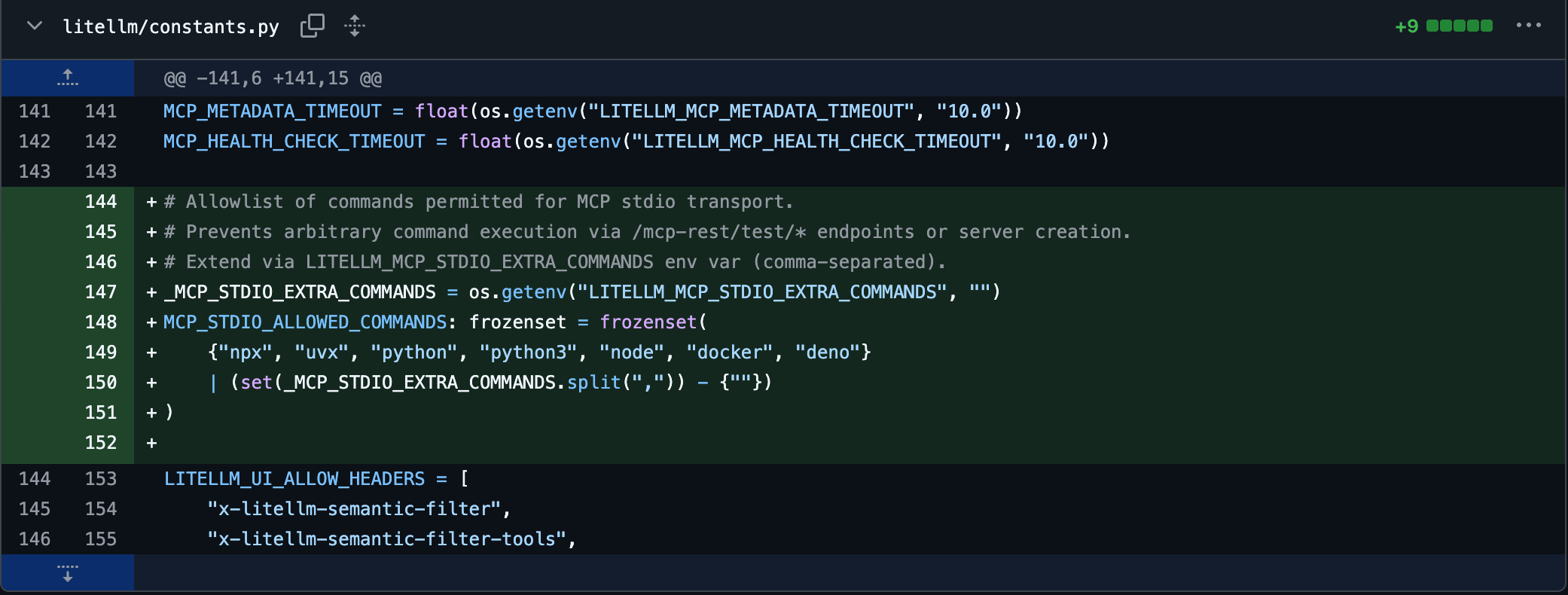Click the +9 additions diffstat indicator
The height and width of the screenshot is (595, 1568).
tap(1406, 26)
